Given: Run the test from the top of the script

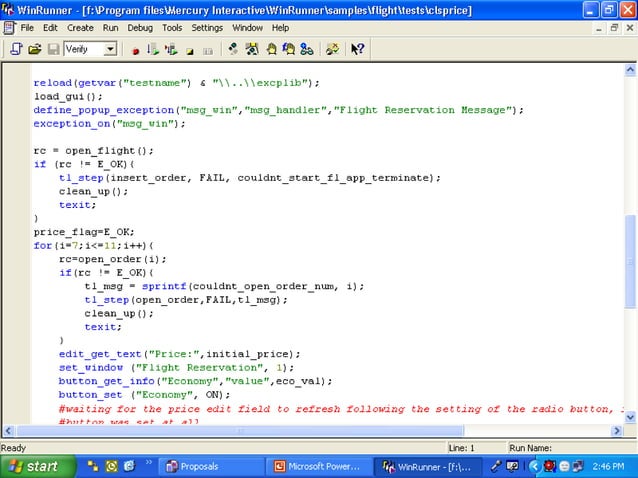Looking at the screenshot, I should [x=153, y=49].
